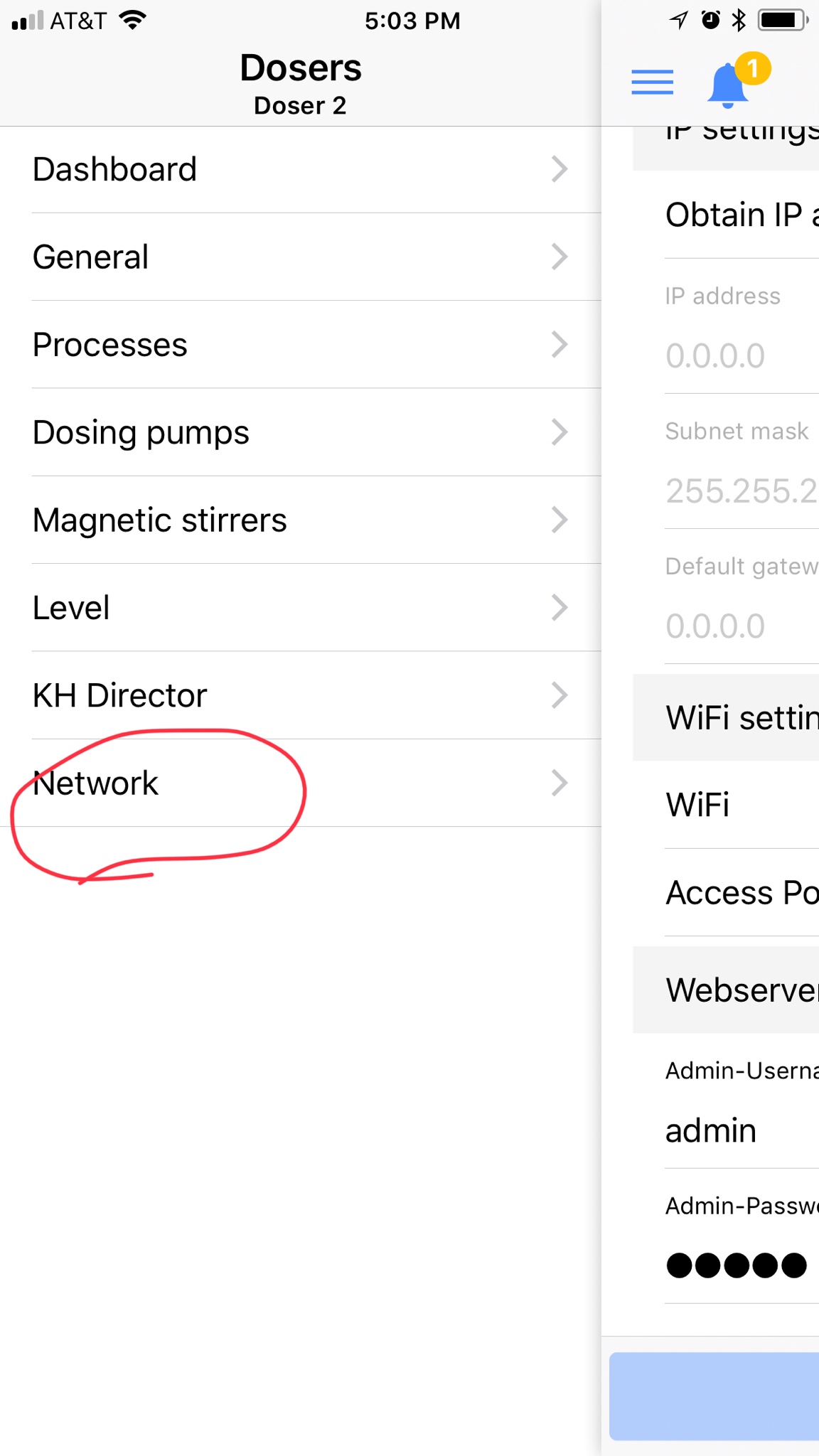This screenshot has height=1456, width=819.
Task: Open the Dosing pumps menu item
Action: coord(301,432)
